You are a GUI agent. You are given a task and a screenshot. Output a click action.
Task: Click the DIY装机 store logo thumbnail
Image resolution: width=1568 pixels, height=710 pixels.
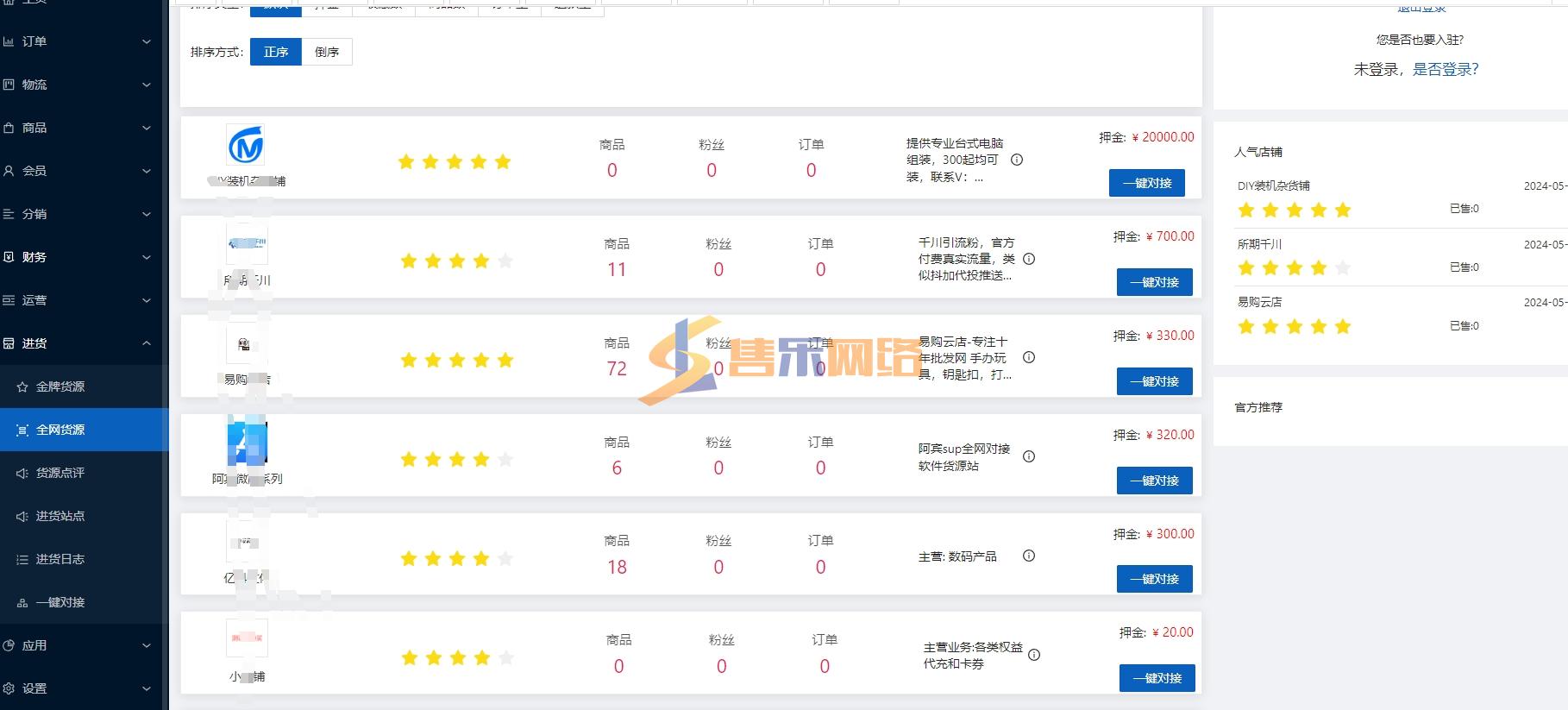click(x=246, y=145)
